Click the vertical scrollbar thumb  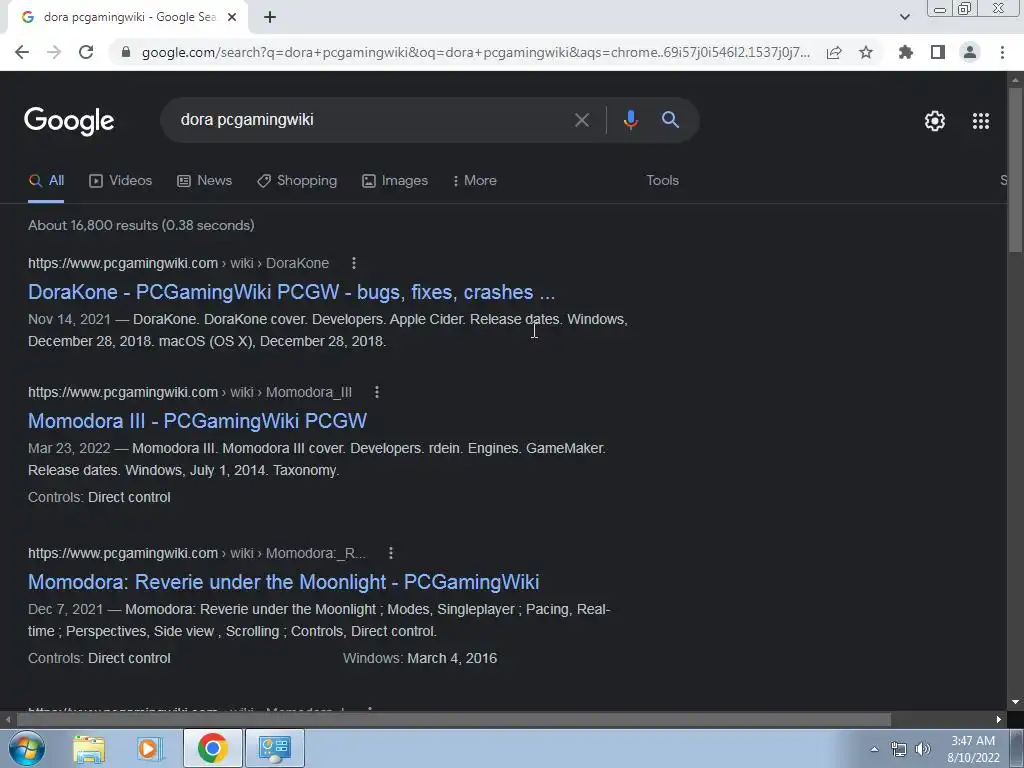(1015, 168)
